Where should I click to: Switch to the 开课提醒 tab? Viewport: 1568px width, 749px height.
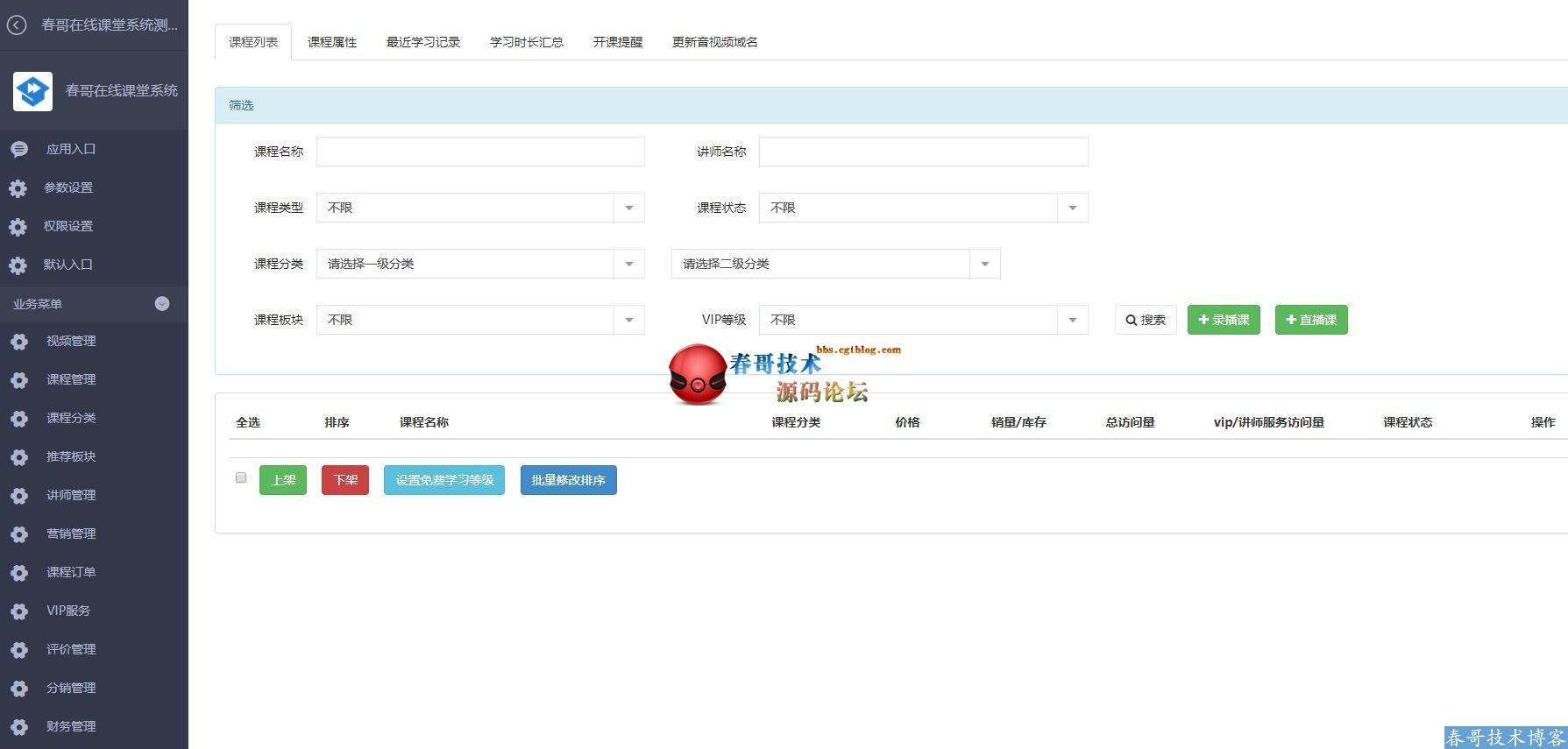point(618,42)
